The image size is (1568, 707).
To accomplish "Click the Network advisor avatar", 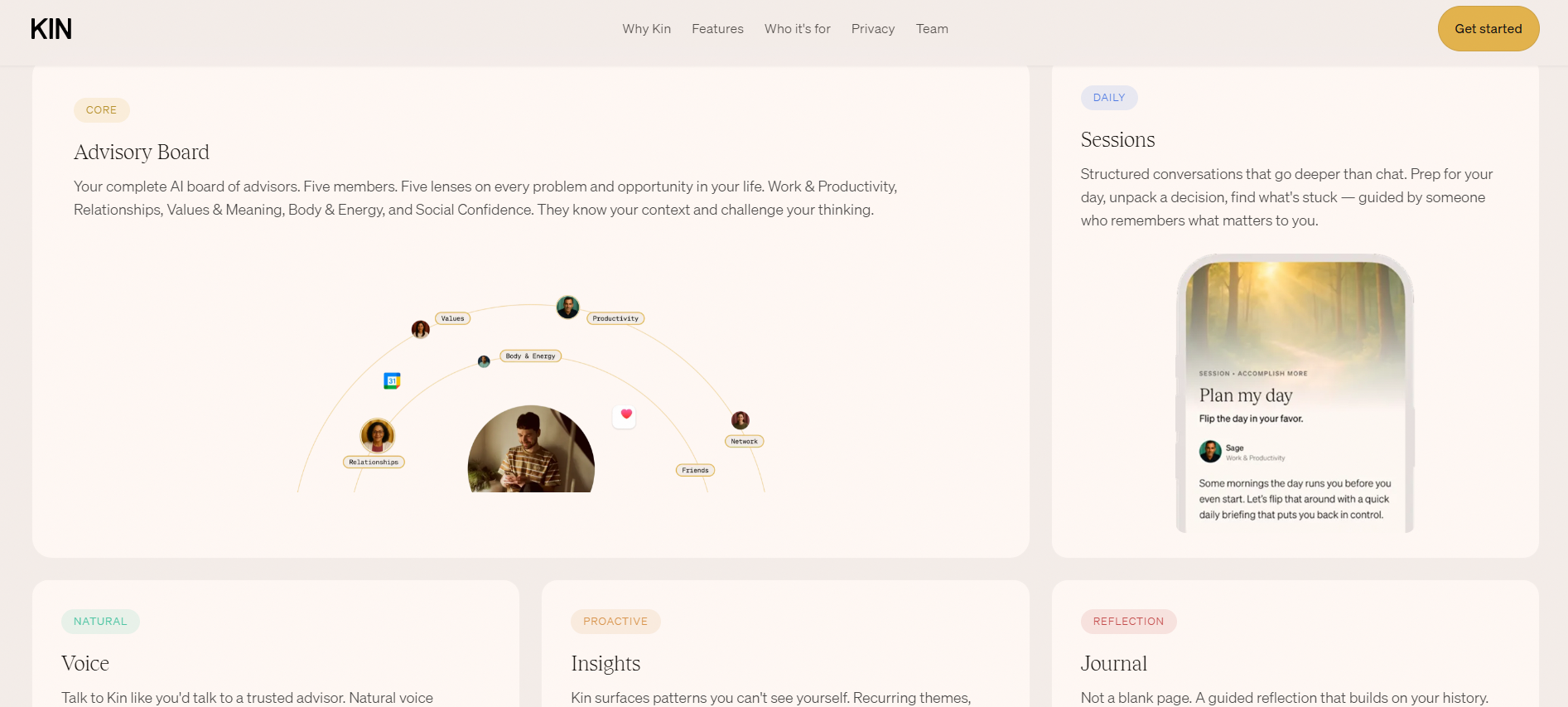I will pos(741,420).
